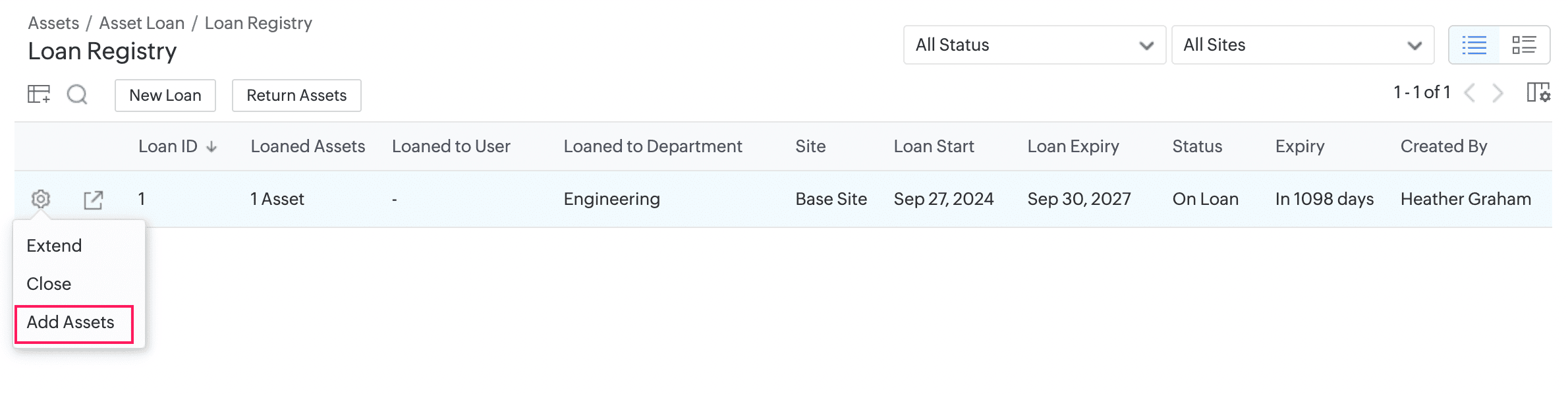Image resolution: width=1568 pixels, height=394 pixels.
Task: Click the table settings icon near search
Action: 38,95
